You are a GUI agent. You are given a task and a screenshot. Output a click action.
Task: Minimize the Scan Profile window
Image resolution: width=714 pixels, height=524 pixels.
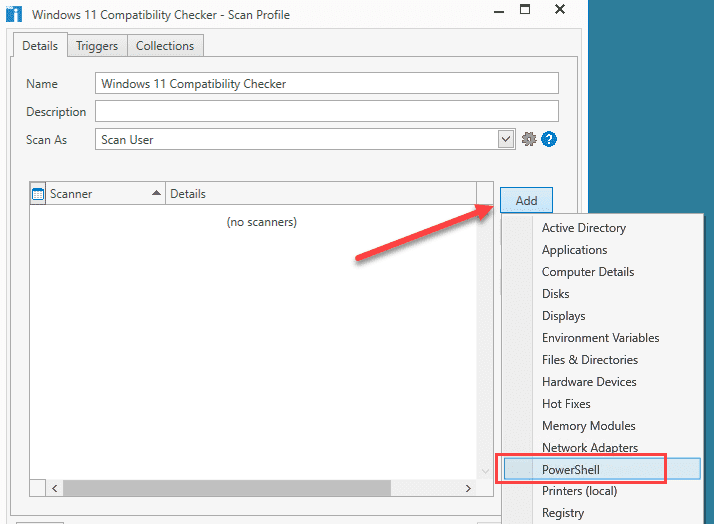(500, 10)
